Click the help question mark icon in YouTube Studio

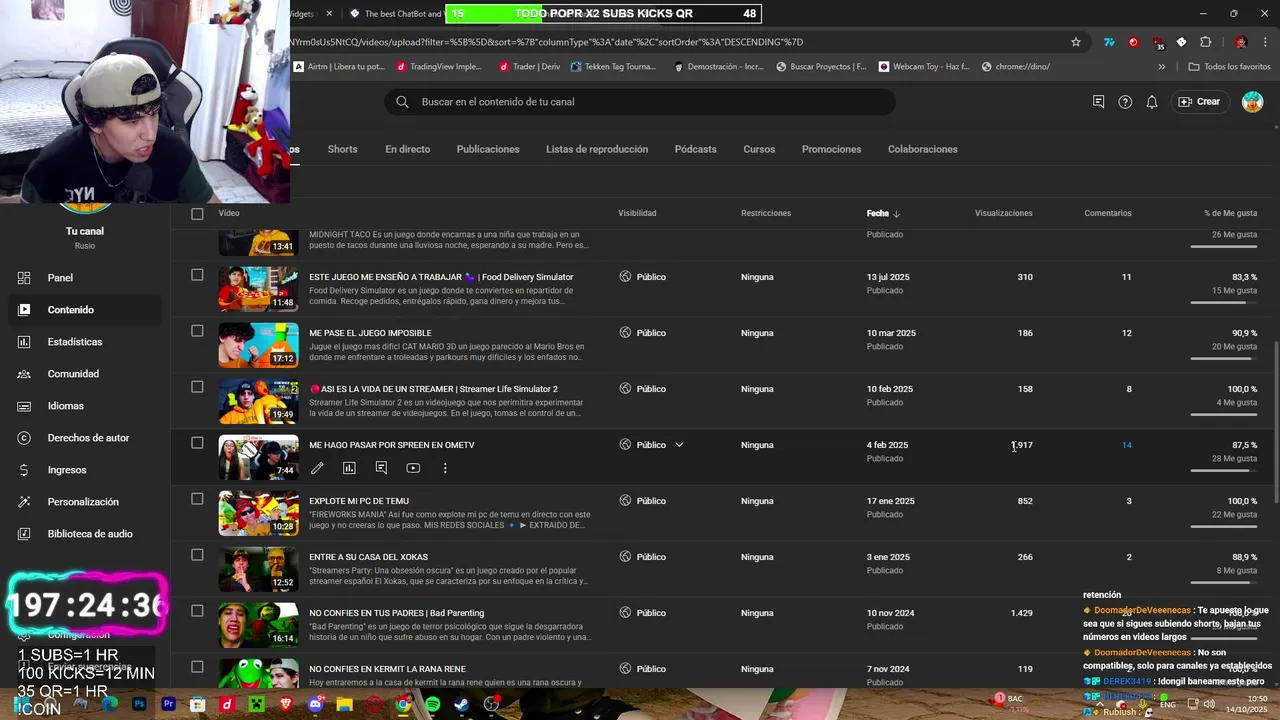coord(1125,102)
